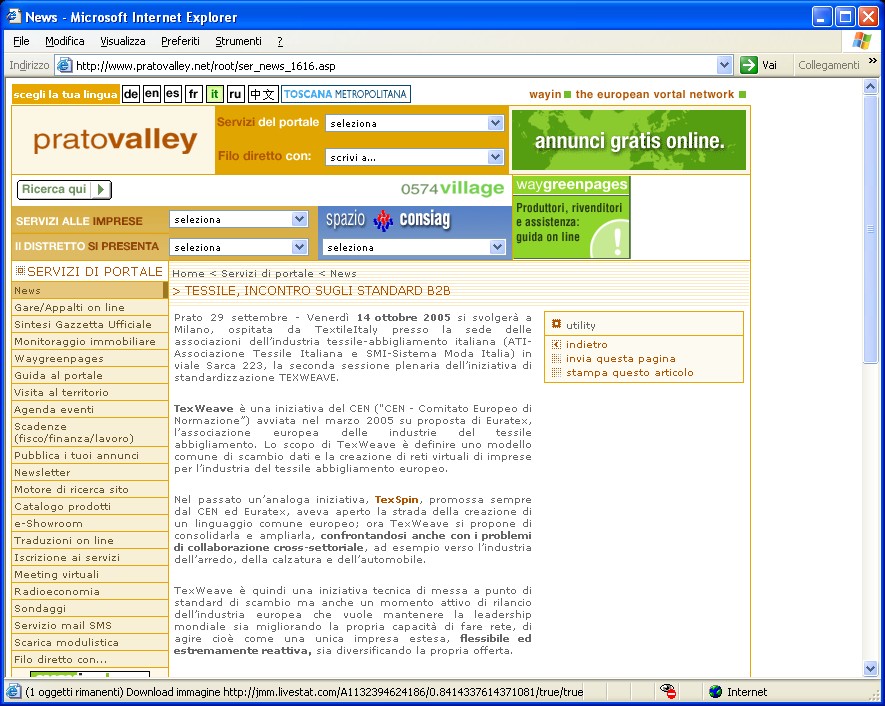Open the annunci gratis online banner
885x706 pixels.
click(629, 140)
